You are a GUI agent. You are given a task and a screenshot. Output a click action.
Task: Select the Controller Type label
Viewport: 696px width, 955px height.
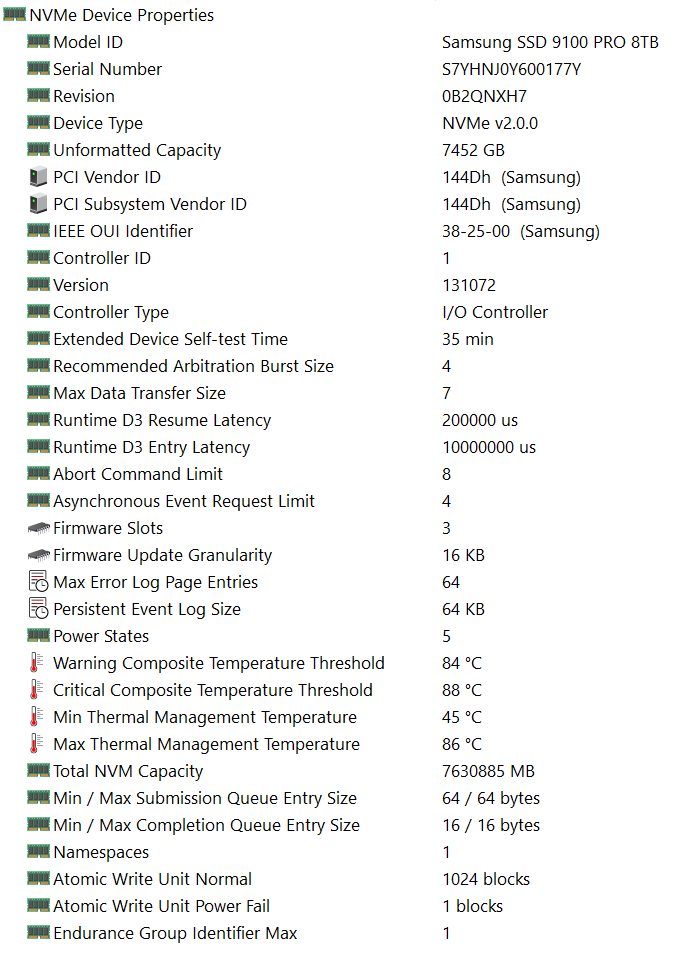click(111, 312)
